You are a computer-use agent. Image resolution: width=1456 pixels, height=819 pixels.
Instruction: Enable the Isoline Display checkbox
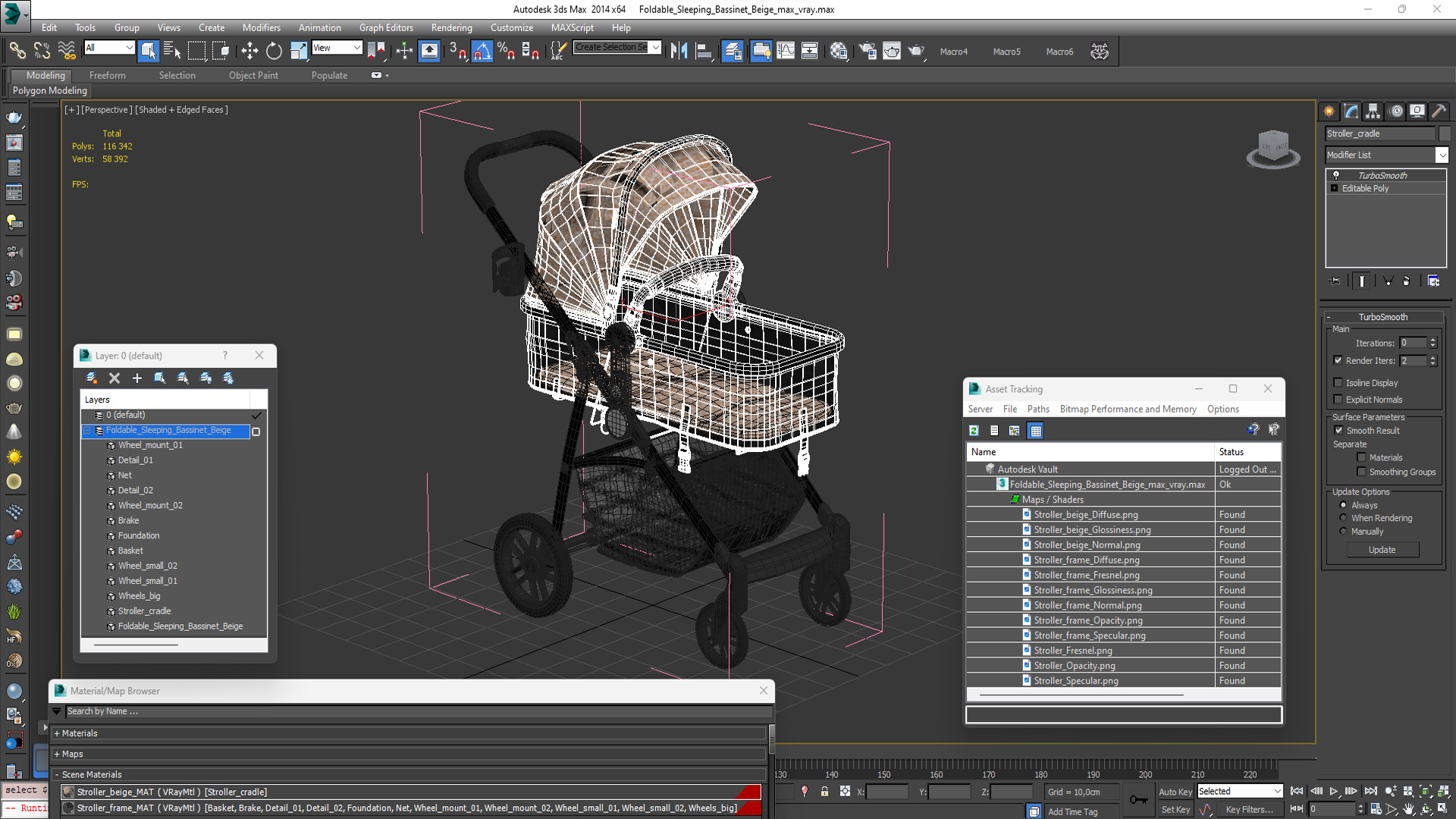pyautogui.click(x=1338, y=383)
